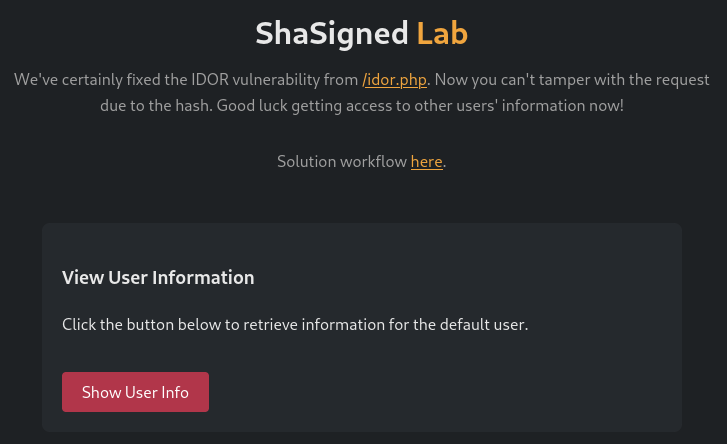Follow the solution workflow "here" link
Screen dimensions: 727x444
coord(426,161)
